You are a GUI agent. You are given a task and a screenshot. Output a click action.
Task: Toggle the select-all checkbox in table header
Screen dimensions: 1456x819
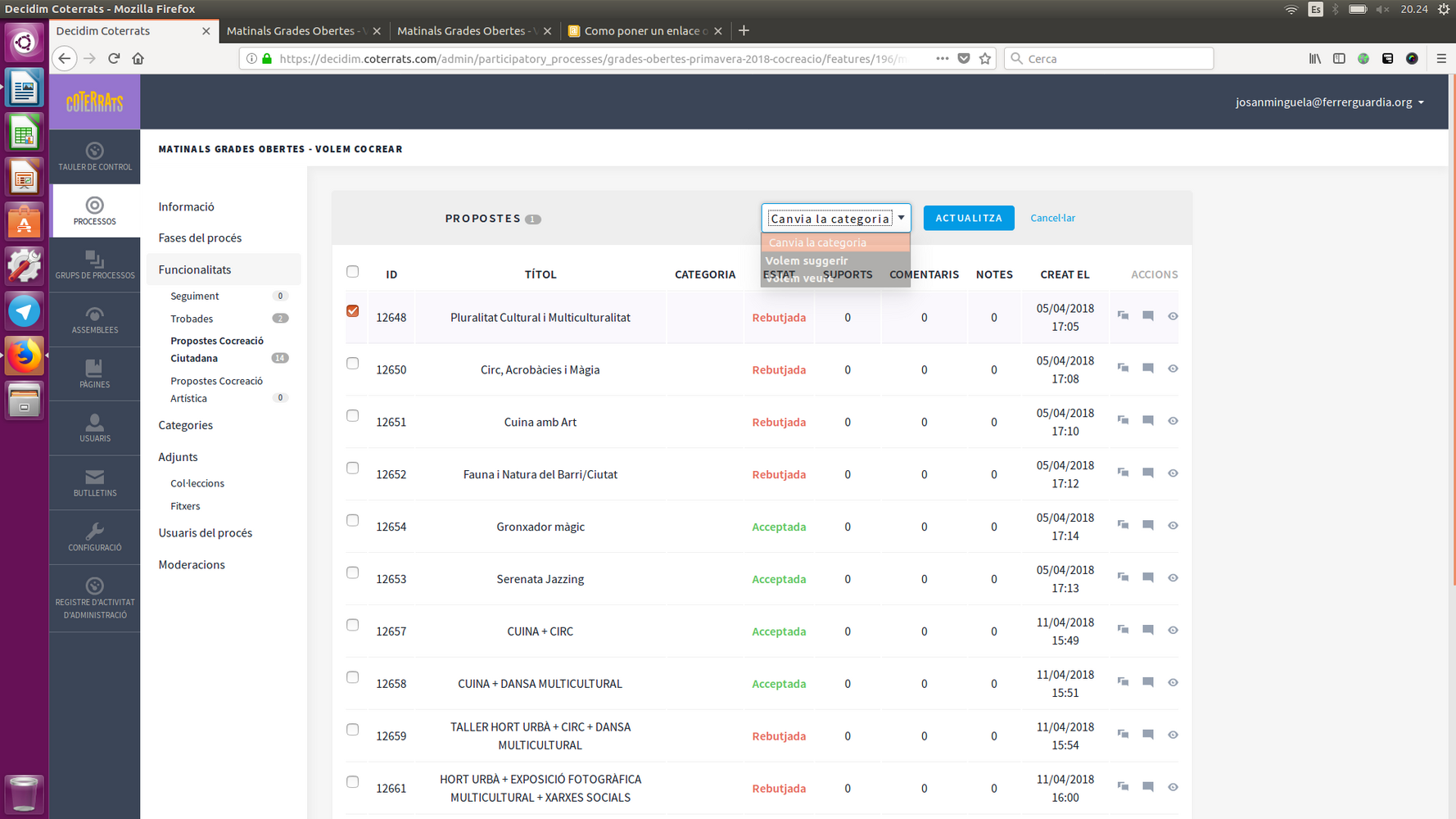click(353, 272)
